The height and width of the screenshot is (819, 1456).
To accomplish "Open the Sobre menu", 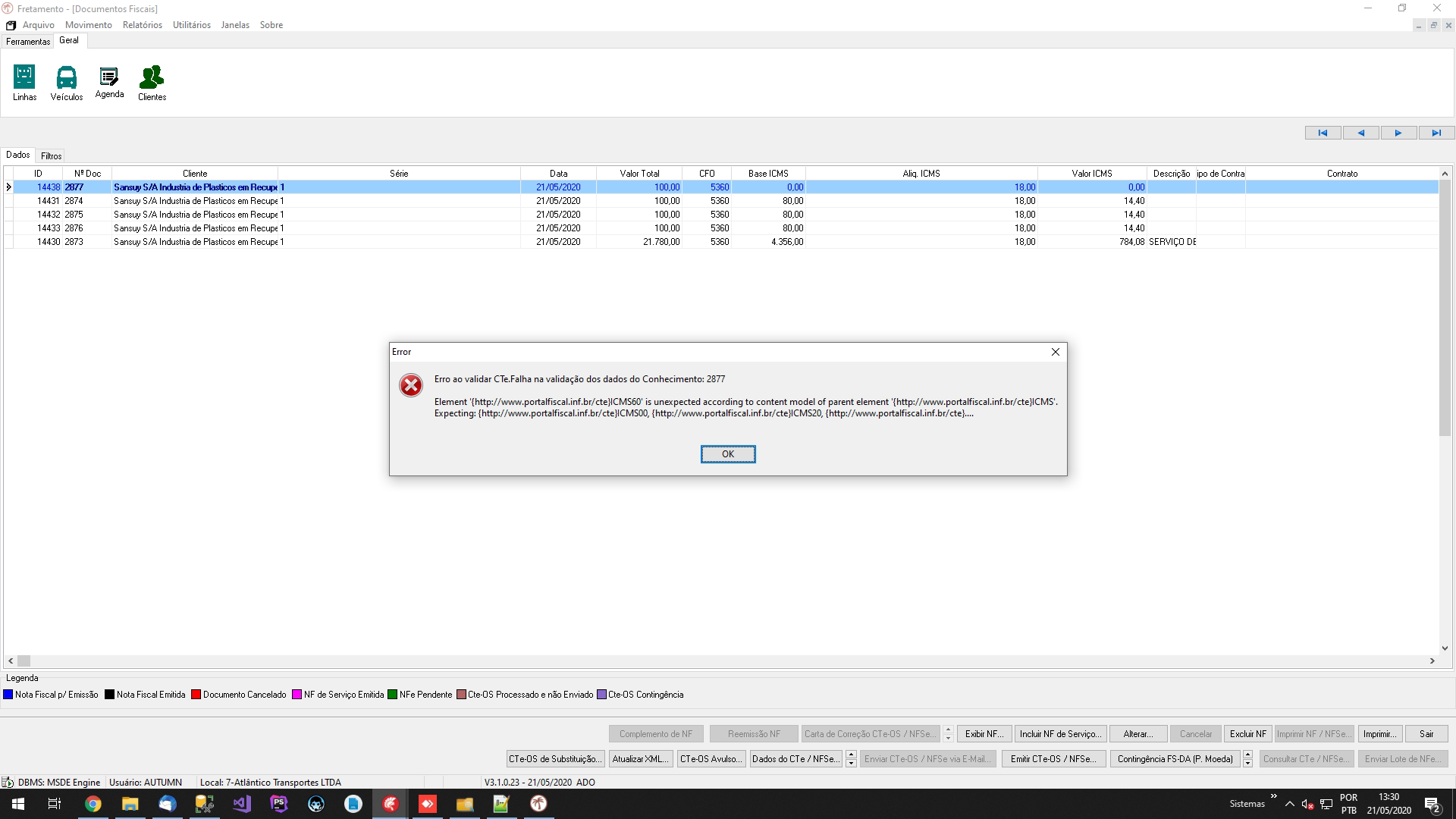I will tap(271, 25).
